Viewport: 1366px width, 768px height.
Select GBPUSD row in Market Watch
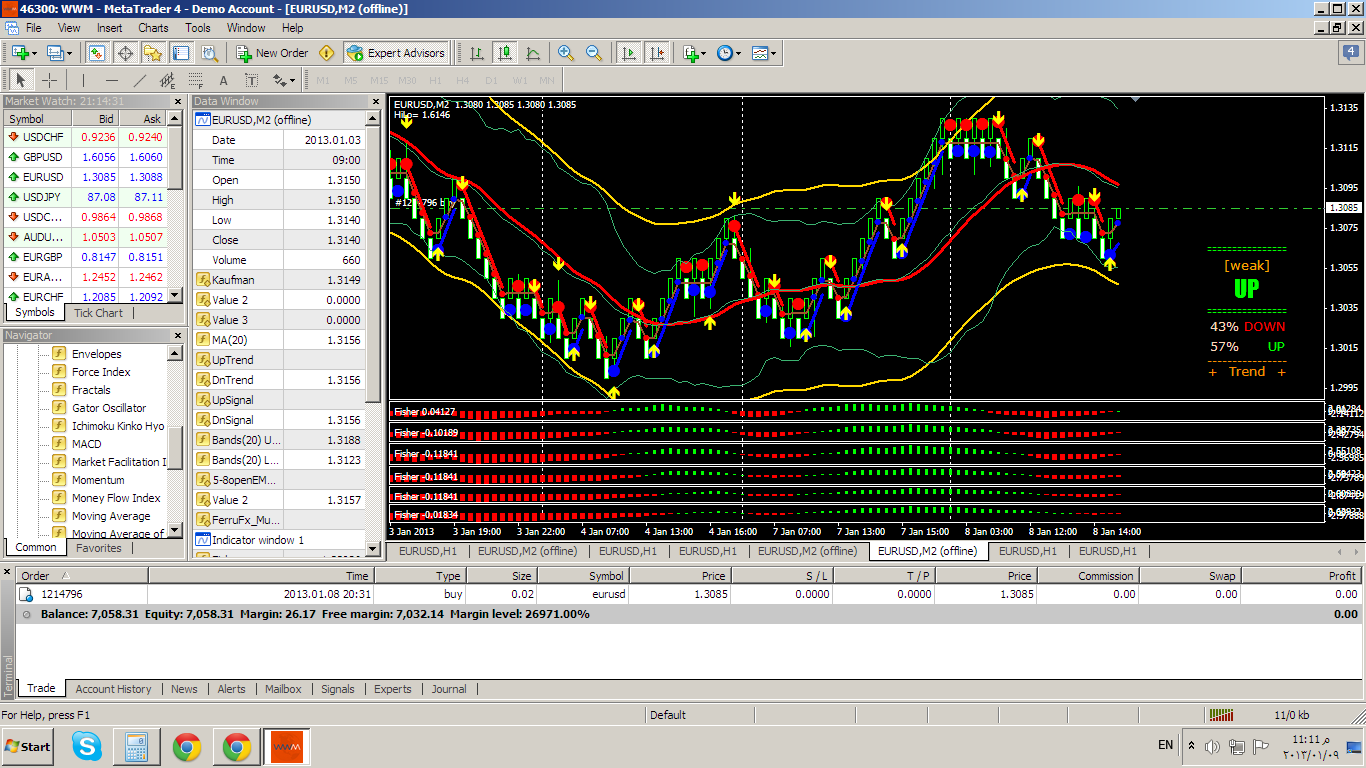(x=85, y=157)
